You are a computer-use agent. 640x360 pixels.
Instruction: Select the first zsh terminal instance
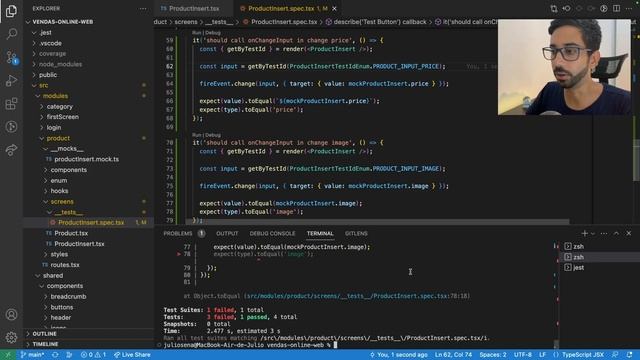point(578,247)
